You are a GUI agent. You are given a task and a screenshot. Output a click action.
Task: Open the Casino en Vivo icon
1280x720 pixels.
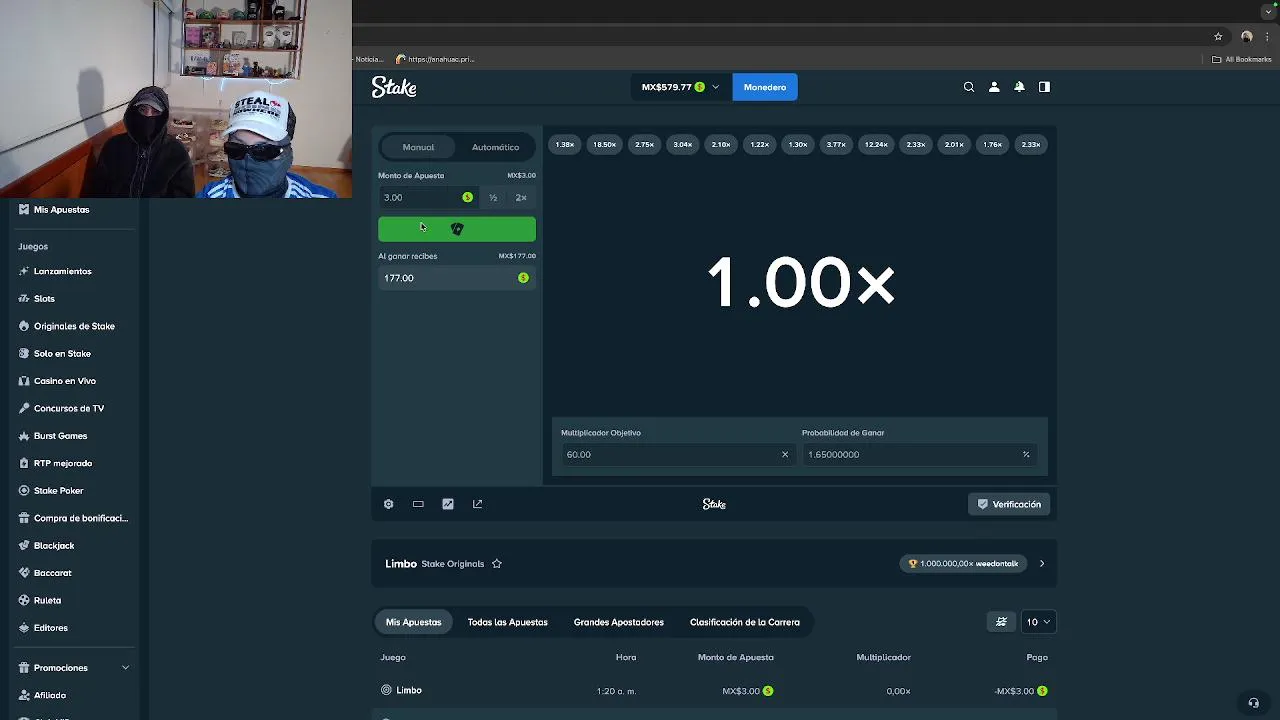point(23,381)
